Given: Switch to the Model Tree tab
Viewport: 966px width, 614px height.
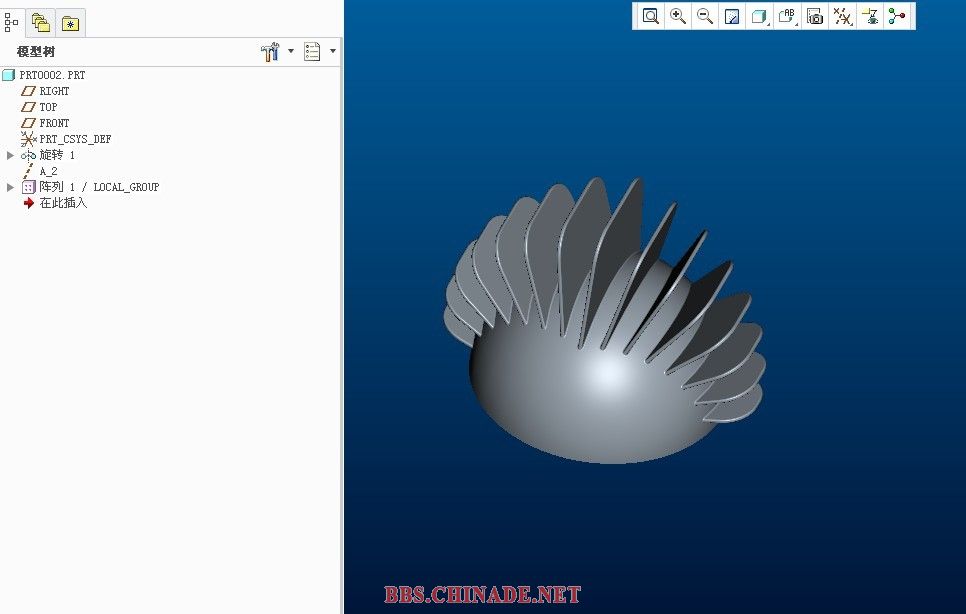Looking at the screenshot, I should (x=12, y=21).
